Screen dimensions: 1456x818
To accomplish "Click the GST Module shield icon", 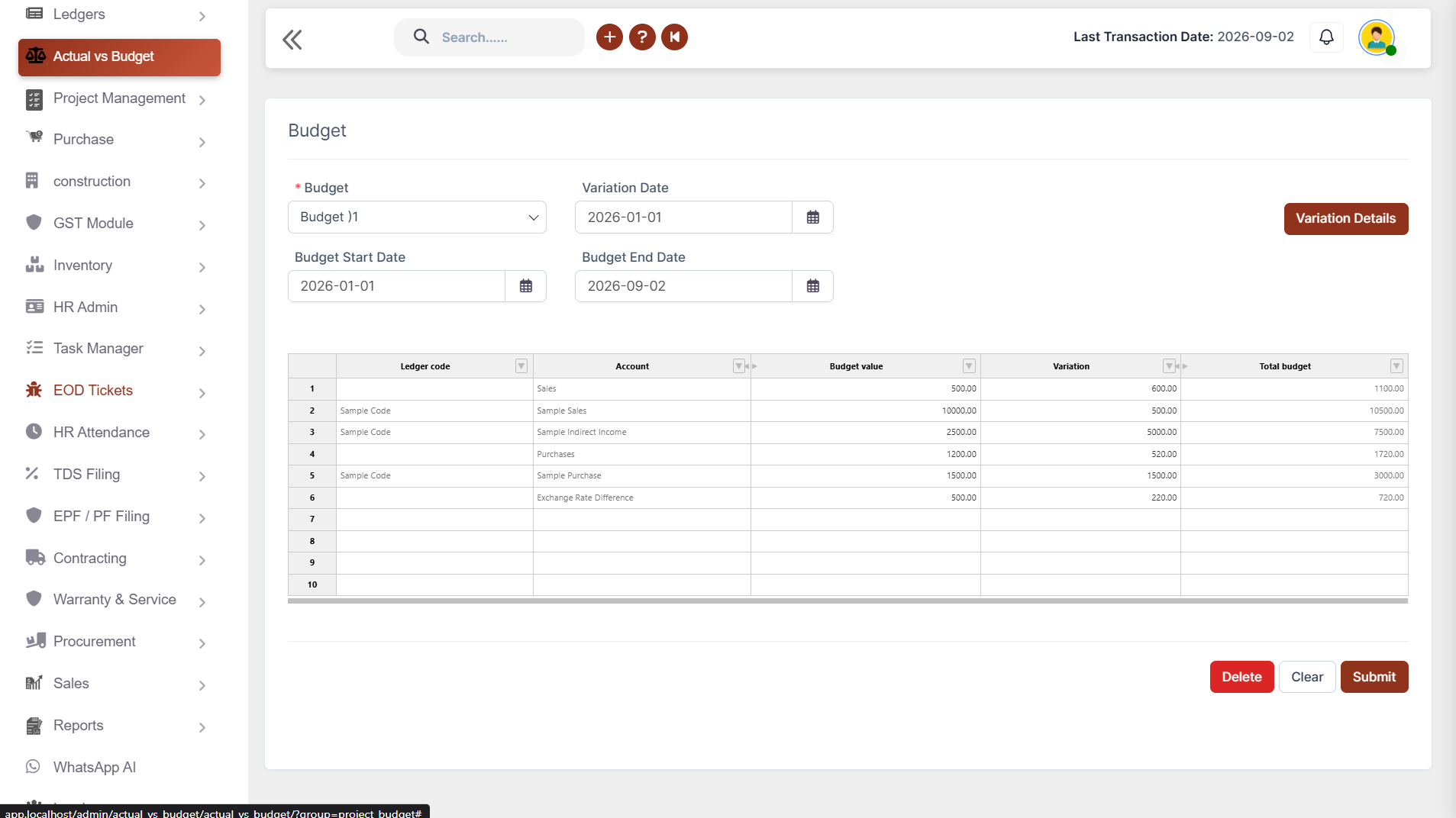I will click(x=34, y=223).
